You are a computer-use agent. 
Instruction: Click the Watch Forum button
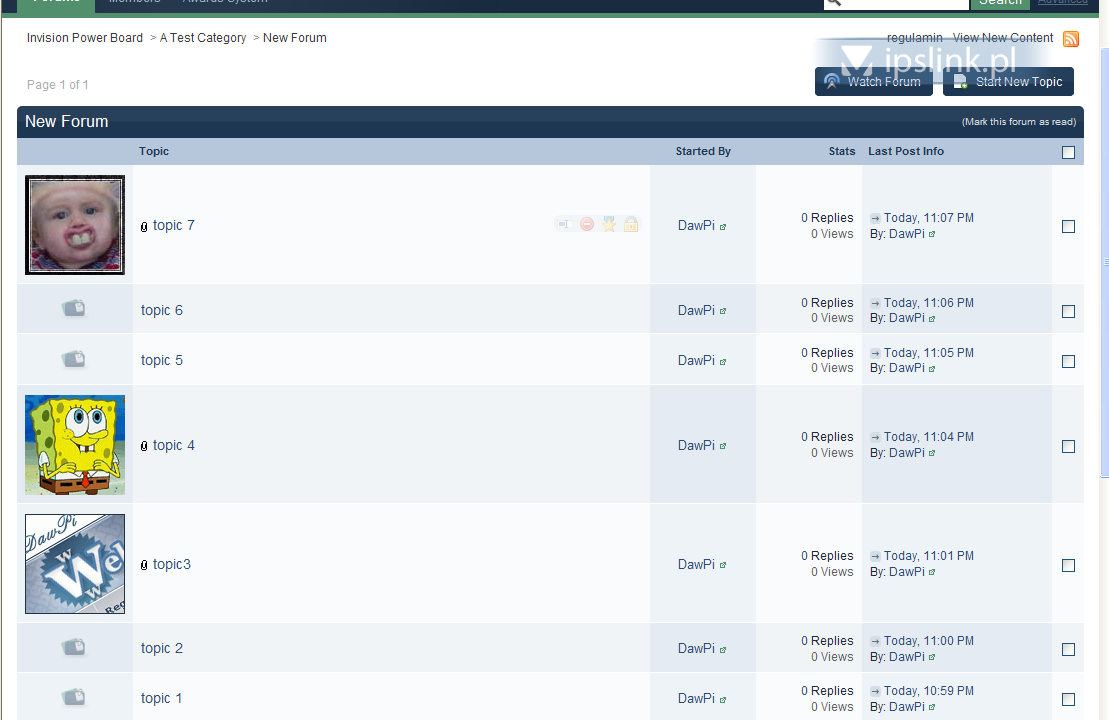[x=873, y=81]
